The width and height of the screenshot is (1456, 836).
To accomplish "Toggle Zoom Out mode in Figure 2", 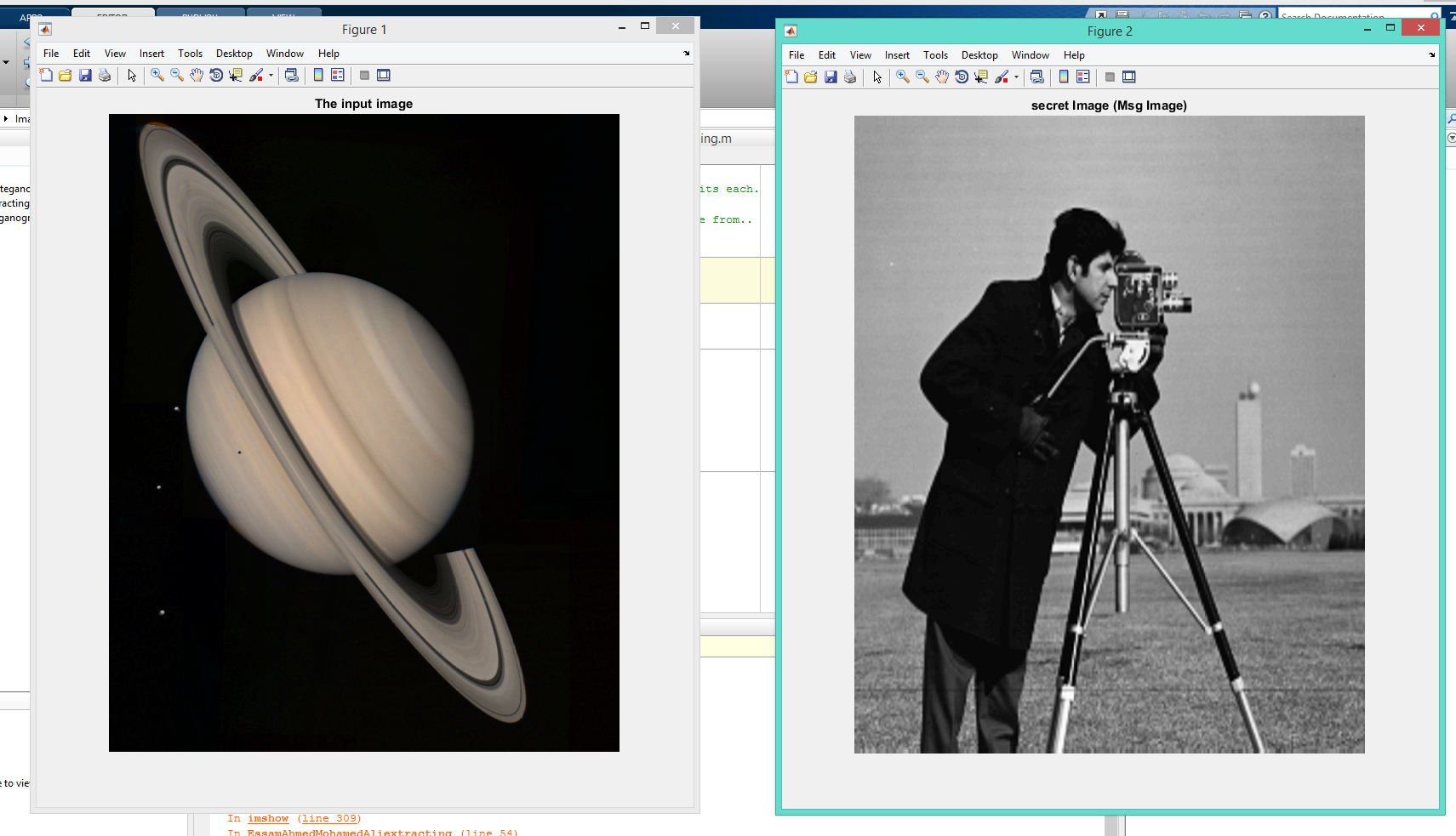I will [922, 77].
